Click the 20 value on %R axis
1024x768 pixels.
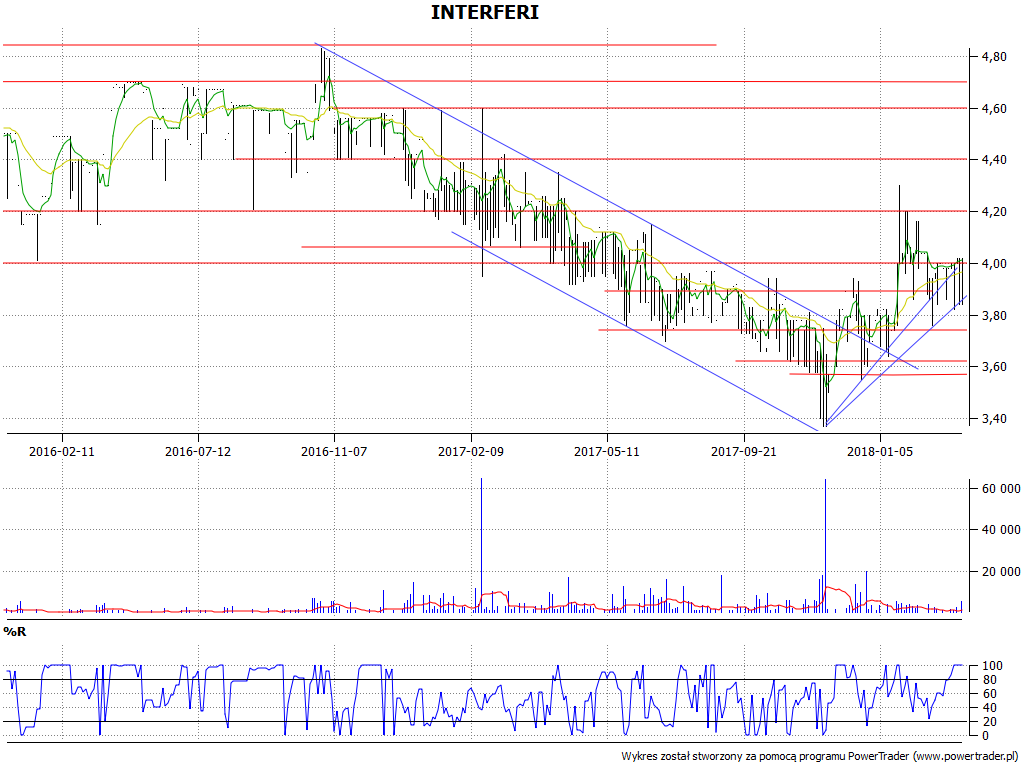coord(989,722)
